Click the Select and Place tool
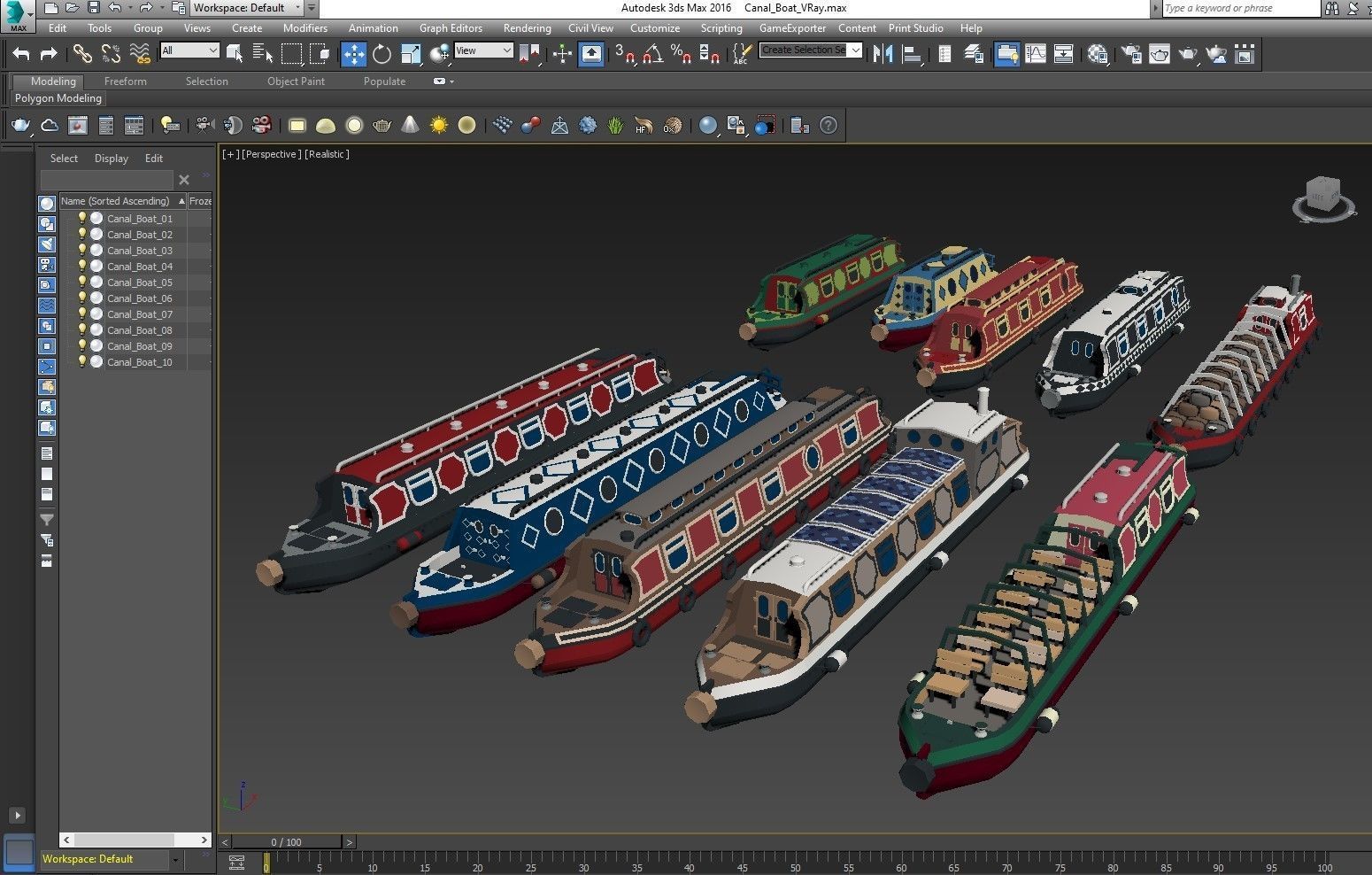1372x875 pixels. [x=439, y=54]
